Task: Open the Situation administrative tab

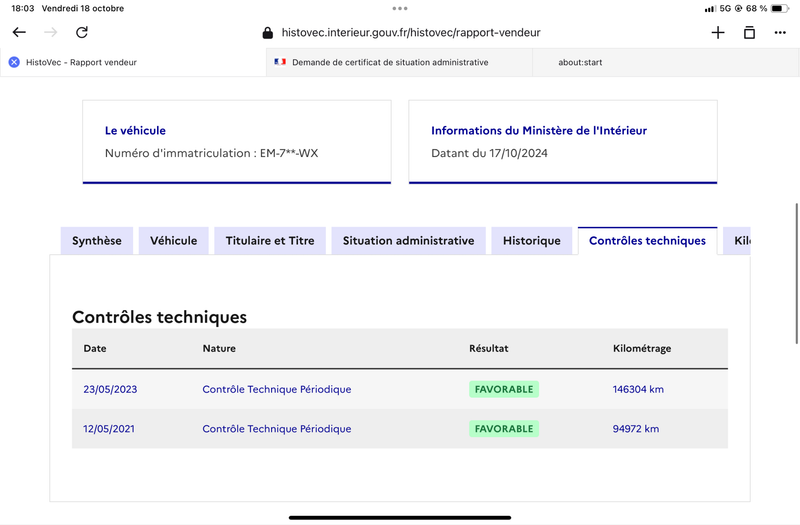Action: [408, 241]
